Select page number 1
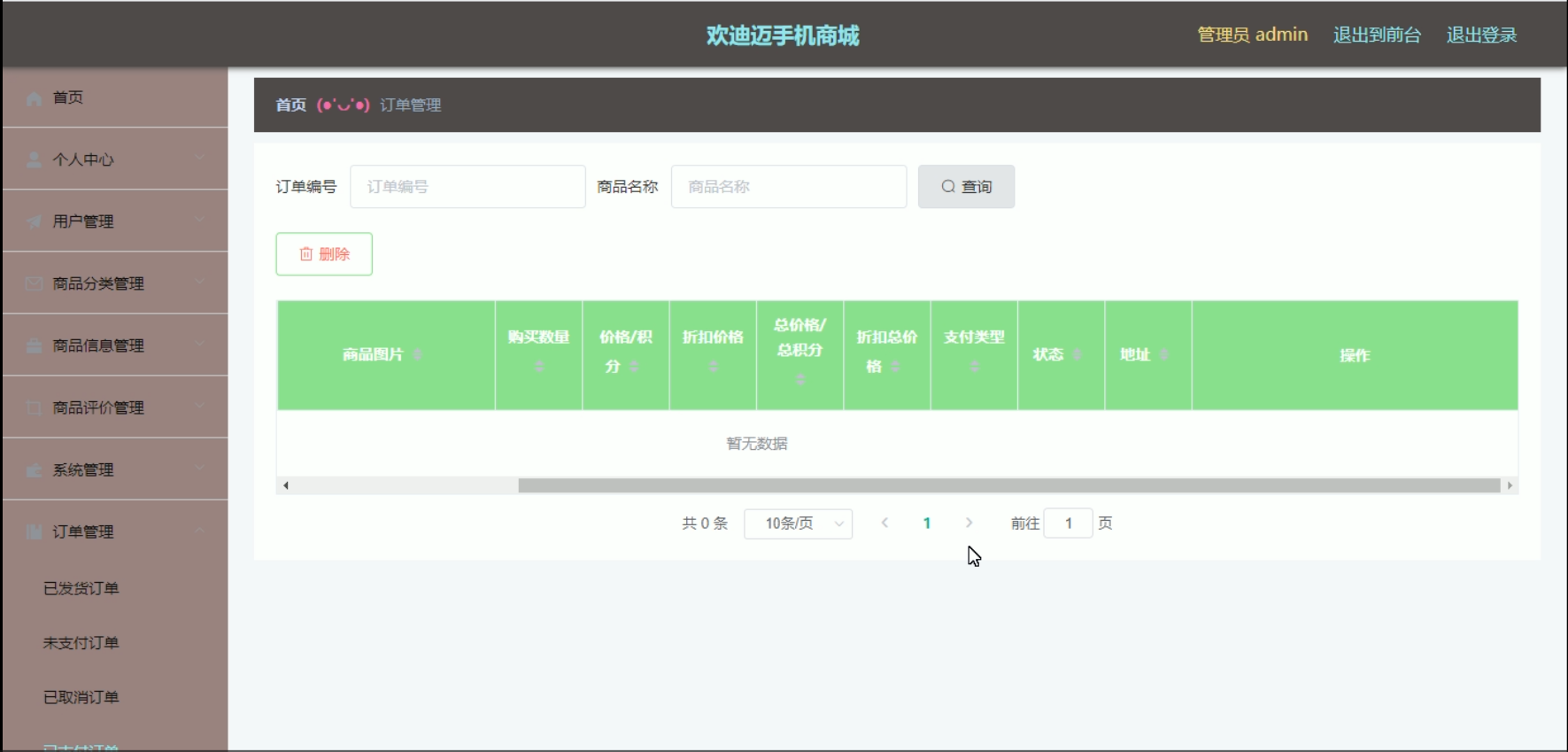Screen dimensions: 1568x752 pyautogui.click(x=927, y=523)
